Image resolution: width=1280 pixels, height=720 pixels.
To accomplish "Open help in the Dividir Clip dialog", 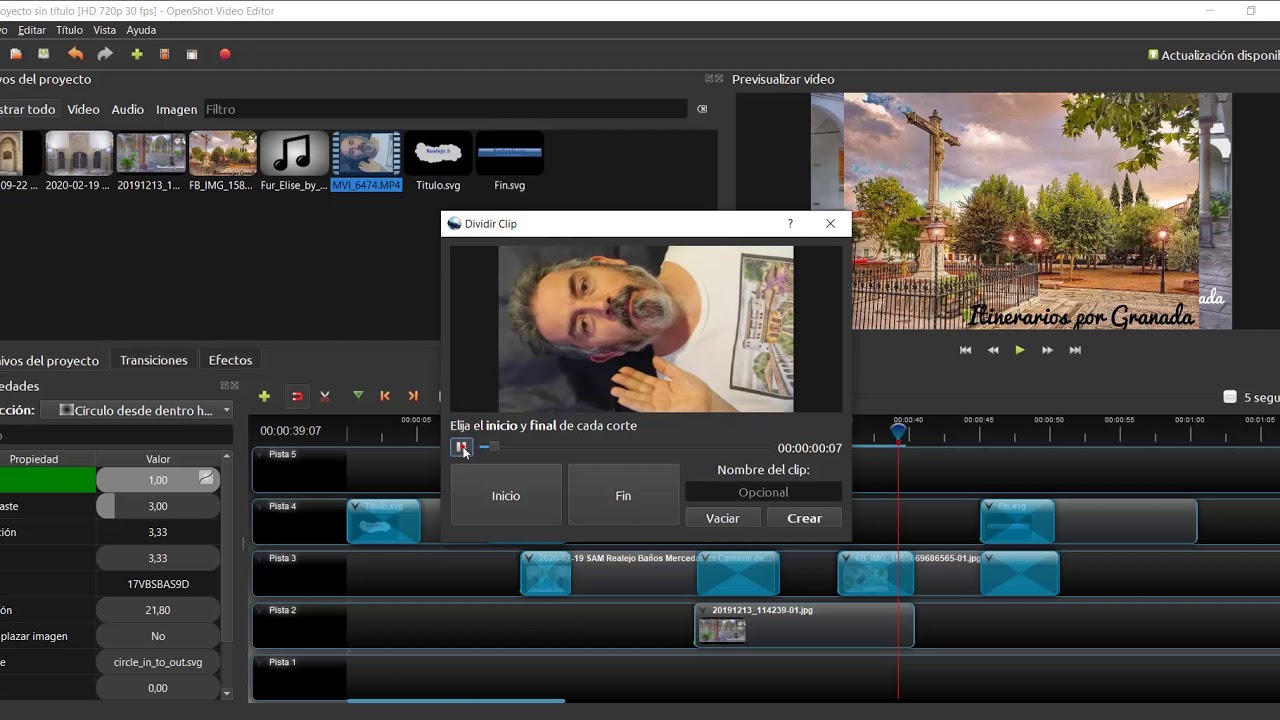I will click(x=790, y=224).
